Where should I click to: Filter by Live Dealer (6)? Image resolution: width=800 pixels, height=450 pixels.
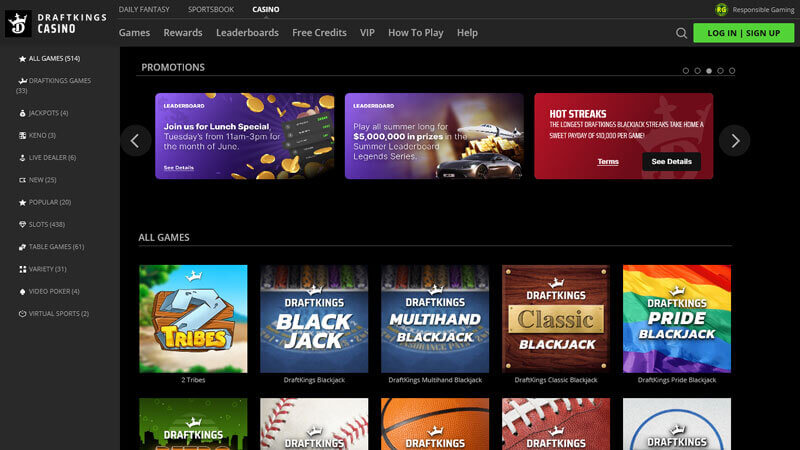(x=52, y=158)
